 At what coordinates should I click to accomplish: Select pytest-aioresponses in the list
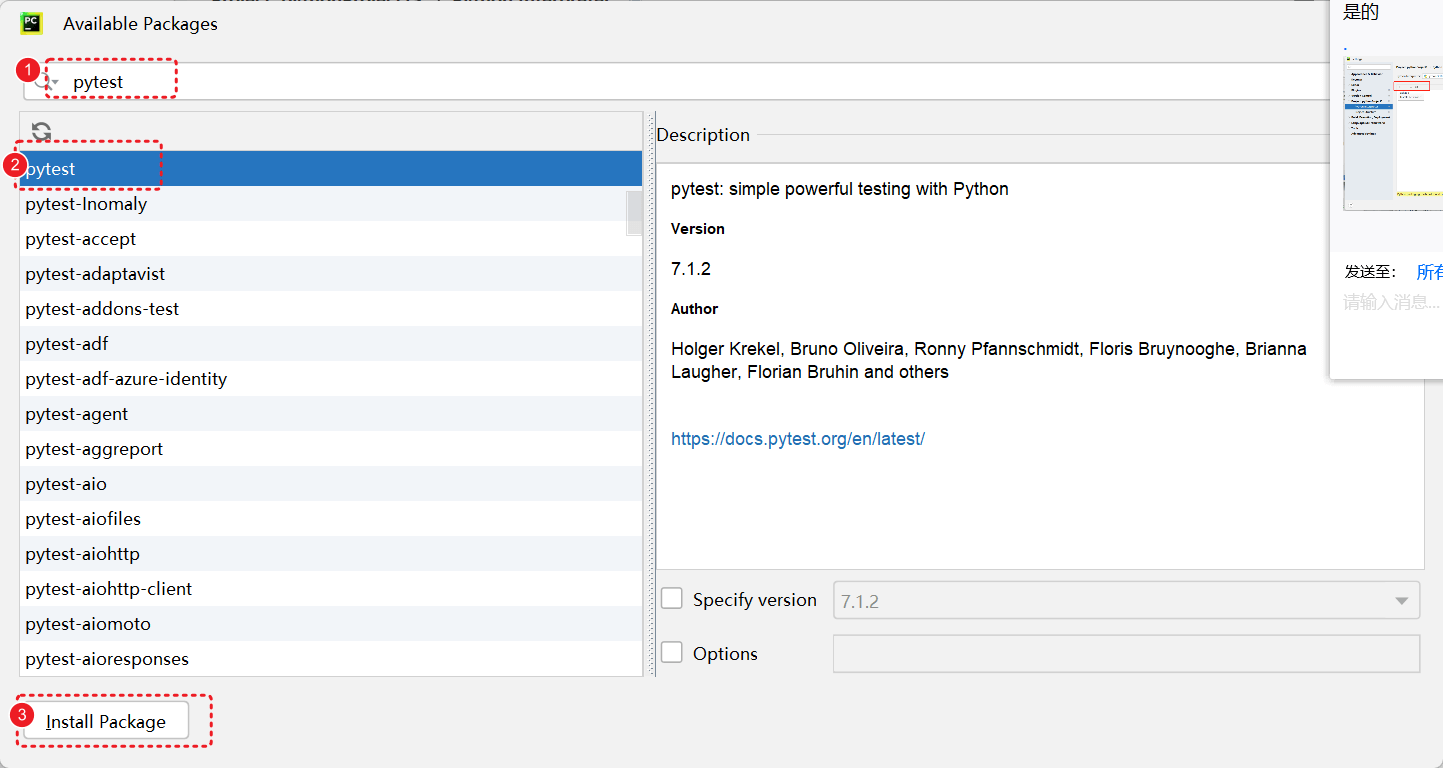tap(330, 659)
